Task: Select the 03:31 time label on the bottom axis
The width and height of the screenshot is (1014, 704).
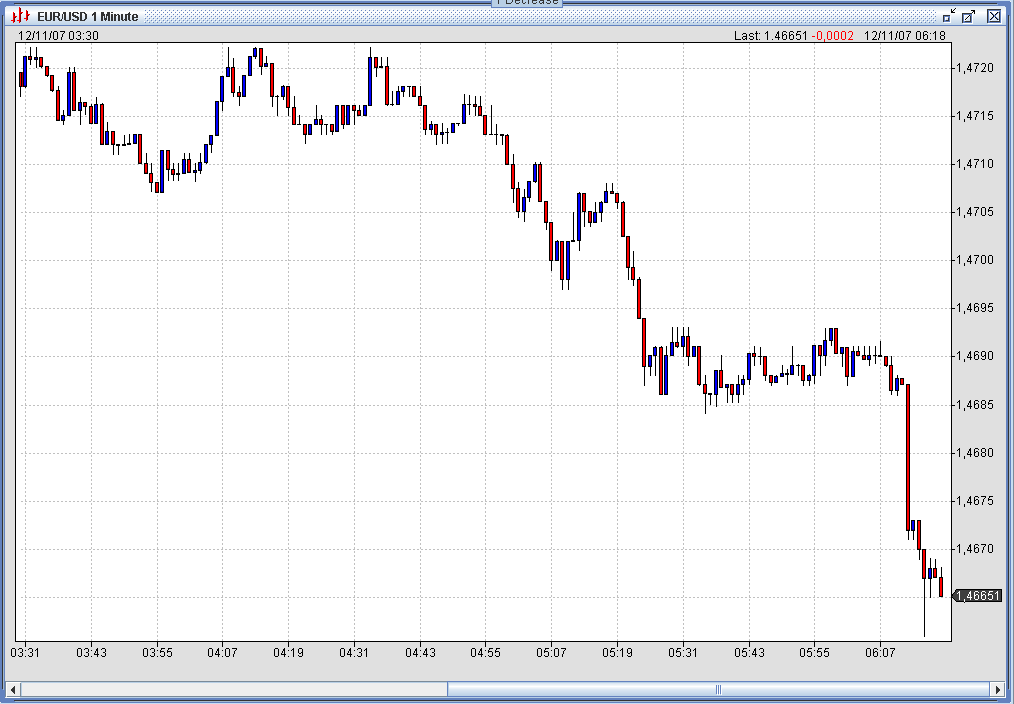Action: coord(26,651)
